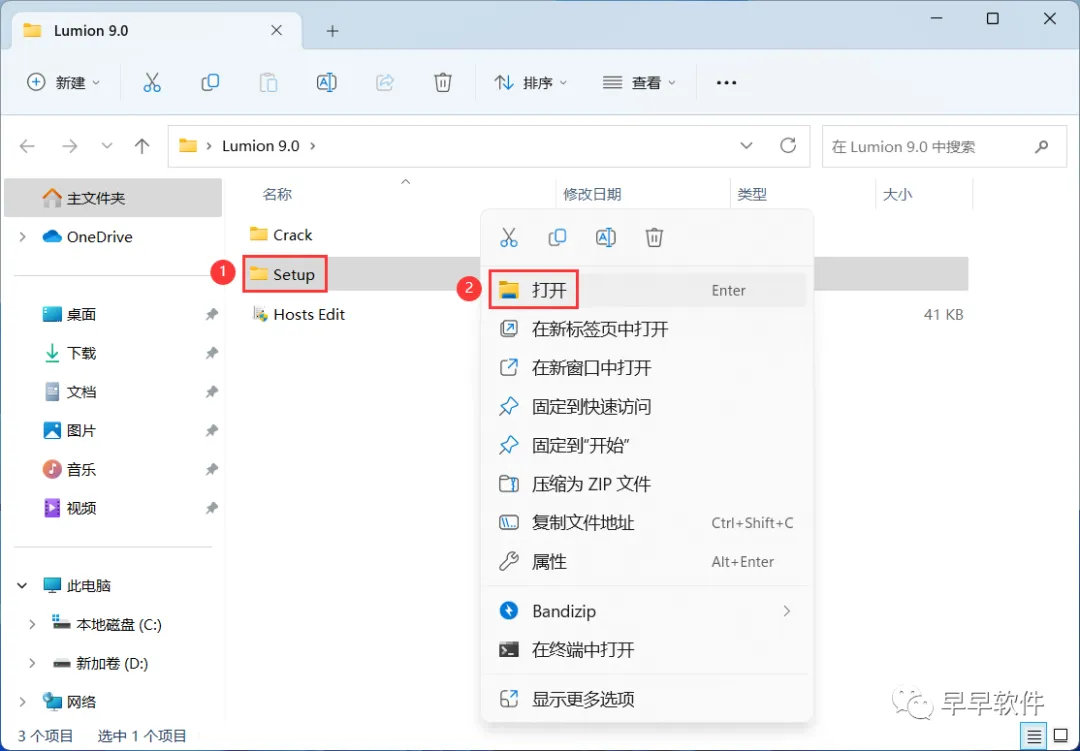Viewport: 1080px width, 751px height.
Task: Unpin 音乐 using its pin icon
Action: click(211, 469)
